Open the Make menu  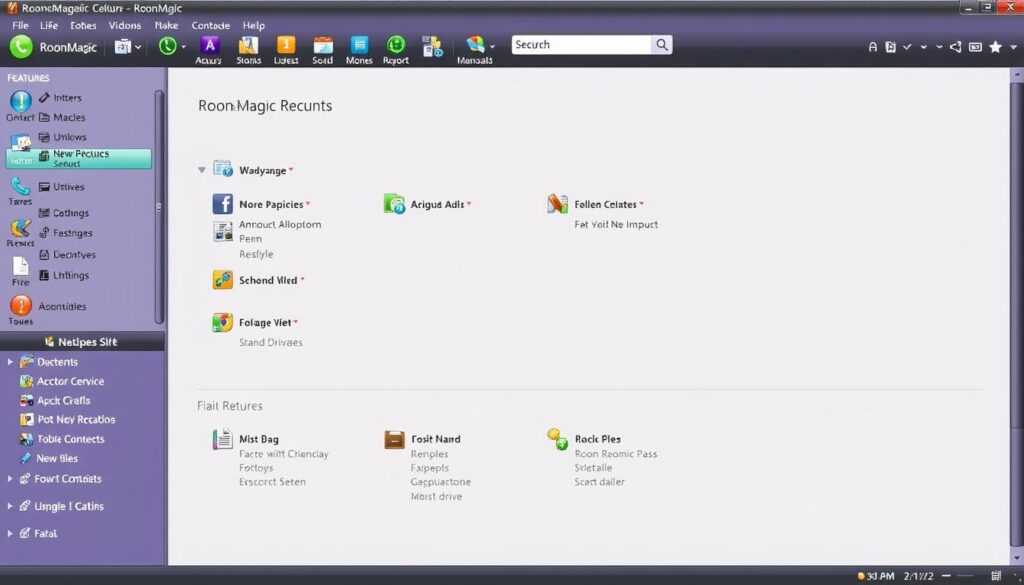(167, 25)
